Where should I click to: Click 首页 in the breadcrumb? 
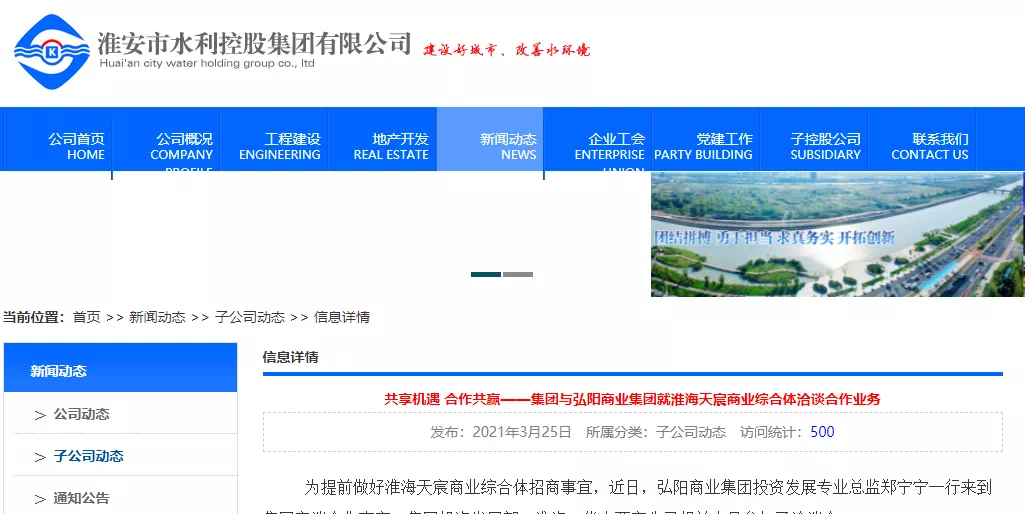87,317
